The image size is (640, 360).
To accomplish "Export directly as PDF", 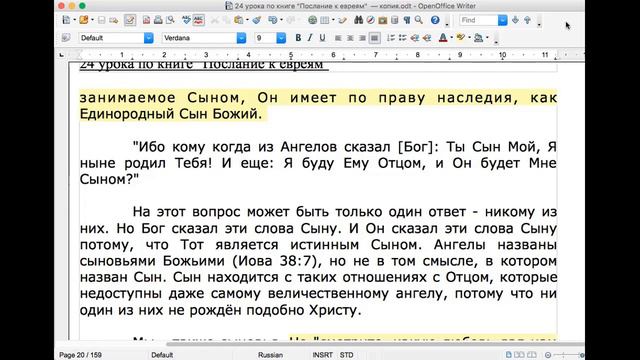I will pyautogui.click(x=146, y=20).
